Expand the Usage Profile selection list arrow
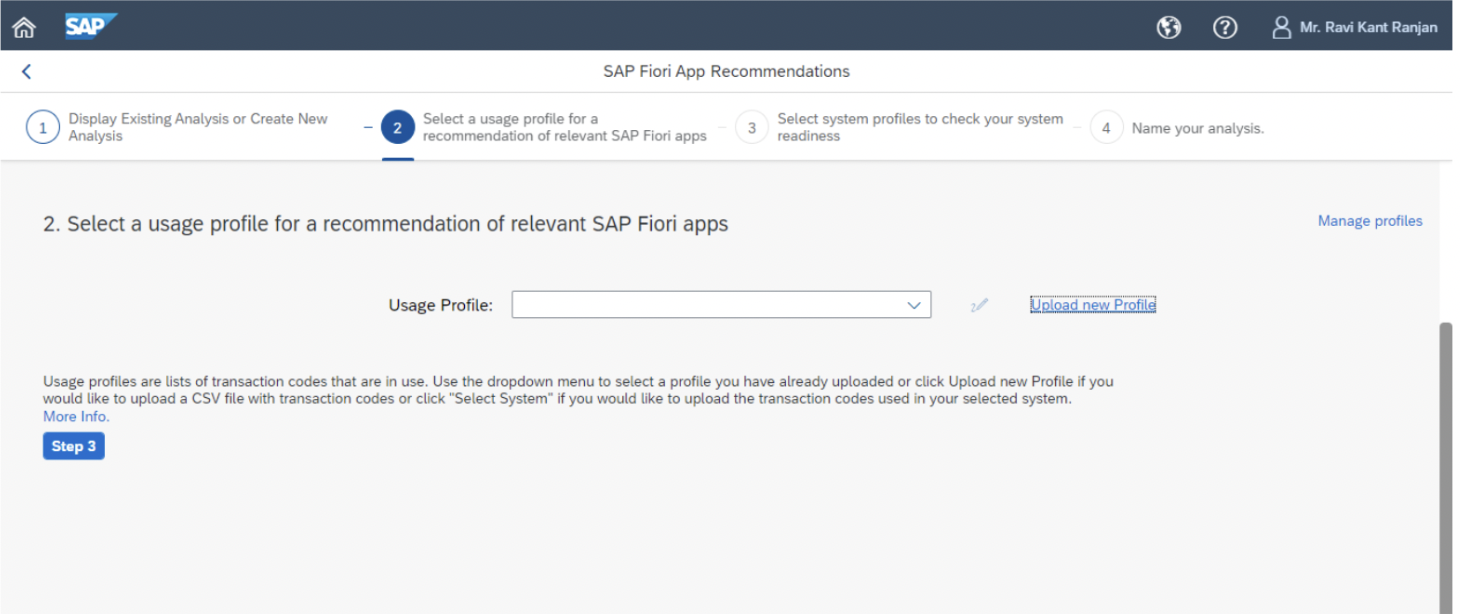1460x614 pixels. (x=912, y=305)
